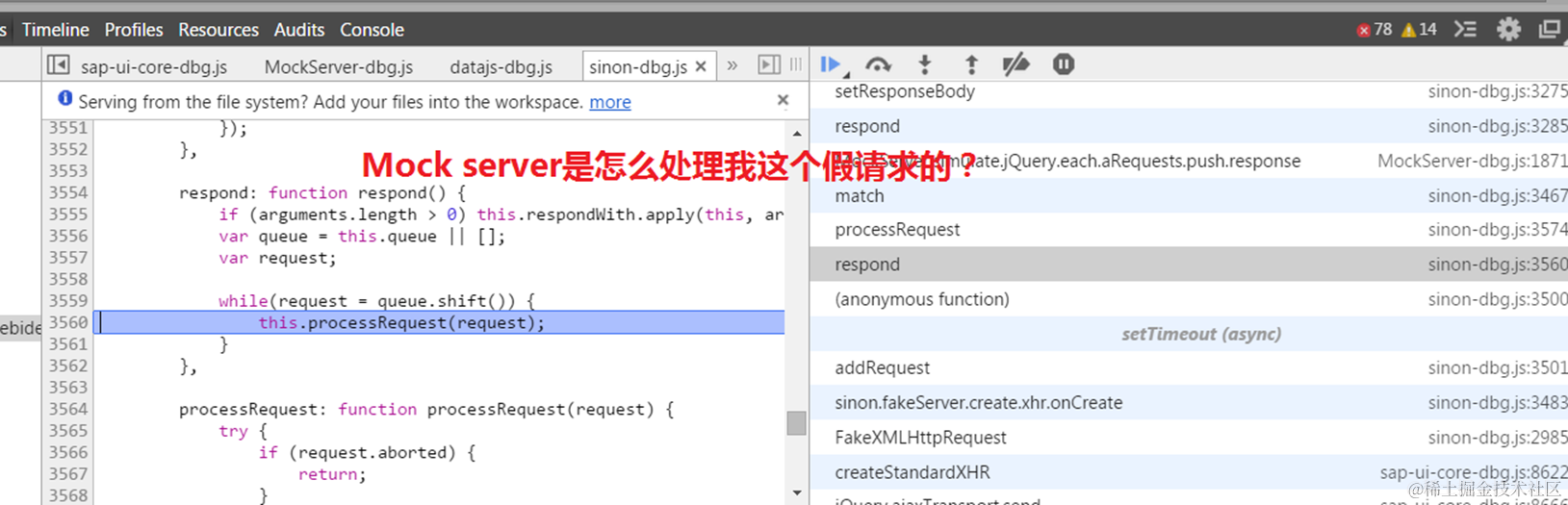Select the createStandardXHR call frame

(1189, 472)
